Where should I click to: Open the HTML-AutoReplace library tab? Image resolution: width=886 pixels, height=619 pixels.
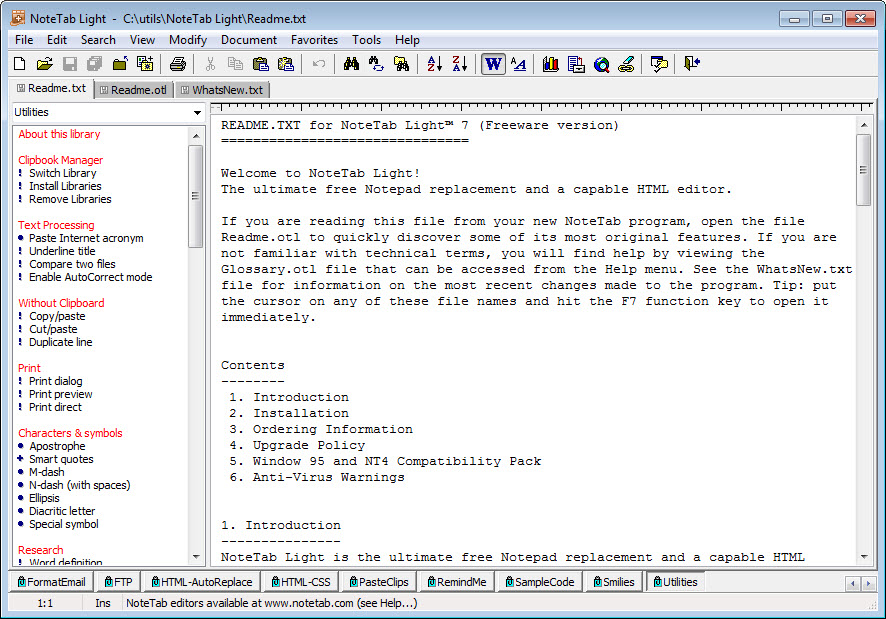202,582
